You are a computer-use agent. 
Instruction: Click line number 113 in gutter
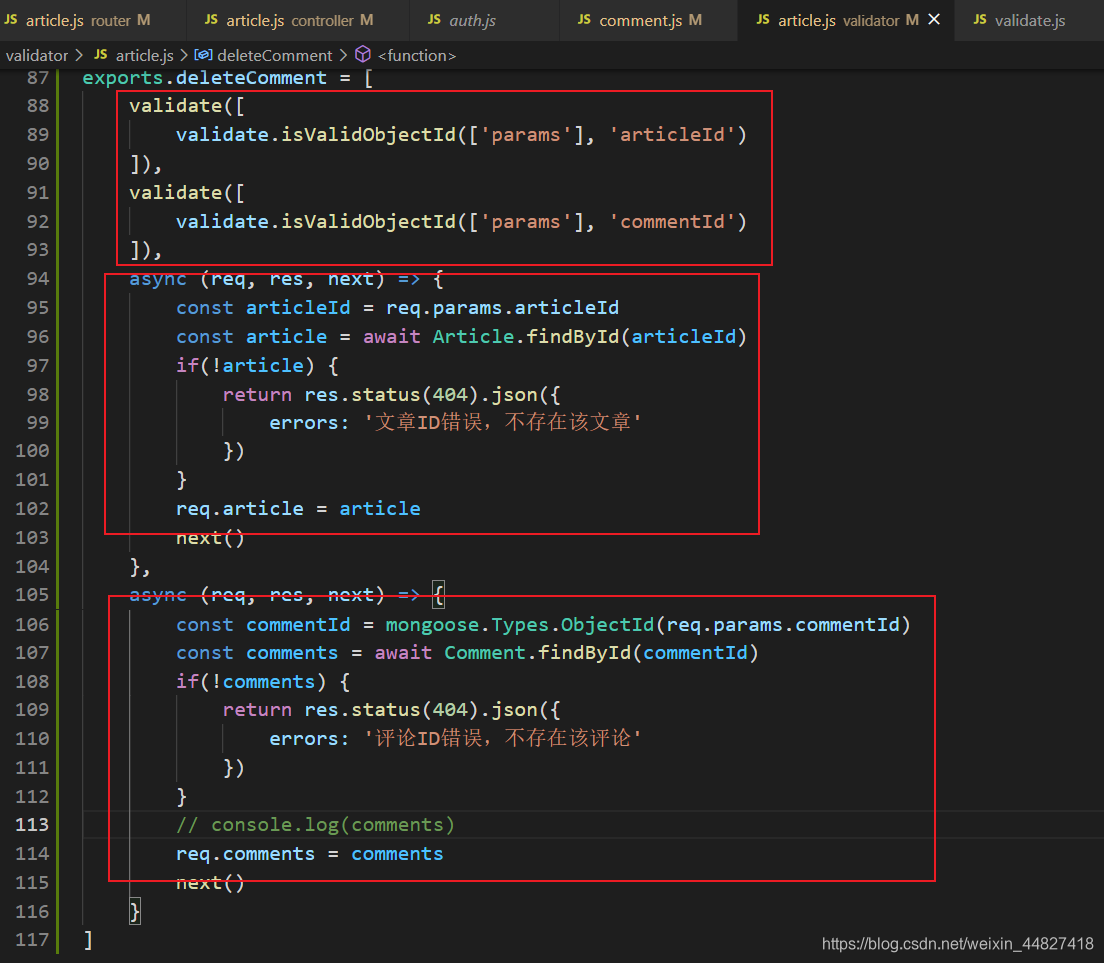pyautogui.click(x=32, y=824)
